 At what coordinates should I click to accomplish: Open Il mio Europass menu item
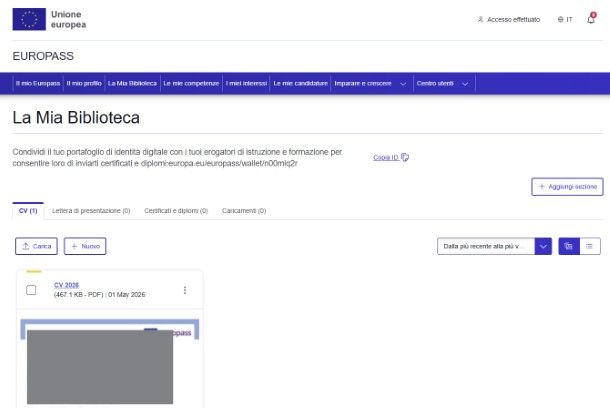[x=38, y=84]
